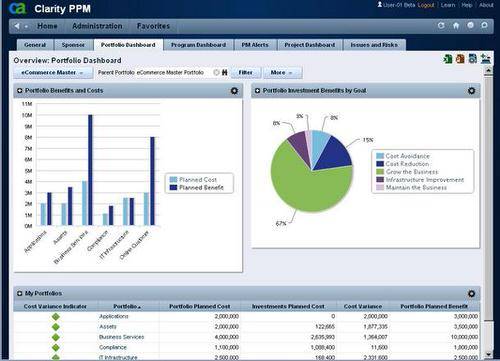The width and height of the screenshot is (500, 361).
Task: Collapse the Portfolio Benefits and Costs portlet
Action: pos(19,91)
